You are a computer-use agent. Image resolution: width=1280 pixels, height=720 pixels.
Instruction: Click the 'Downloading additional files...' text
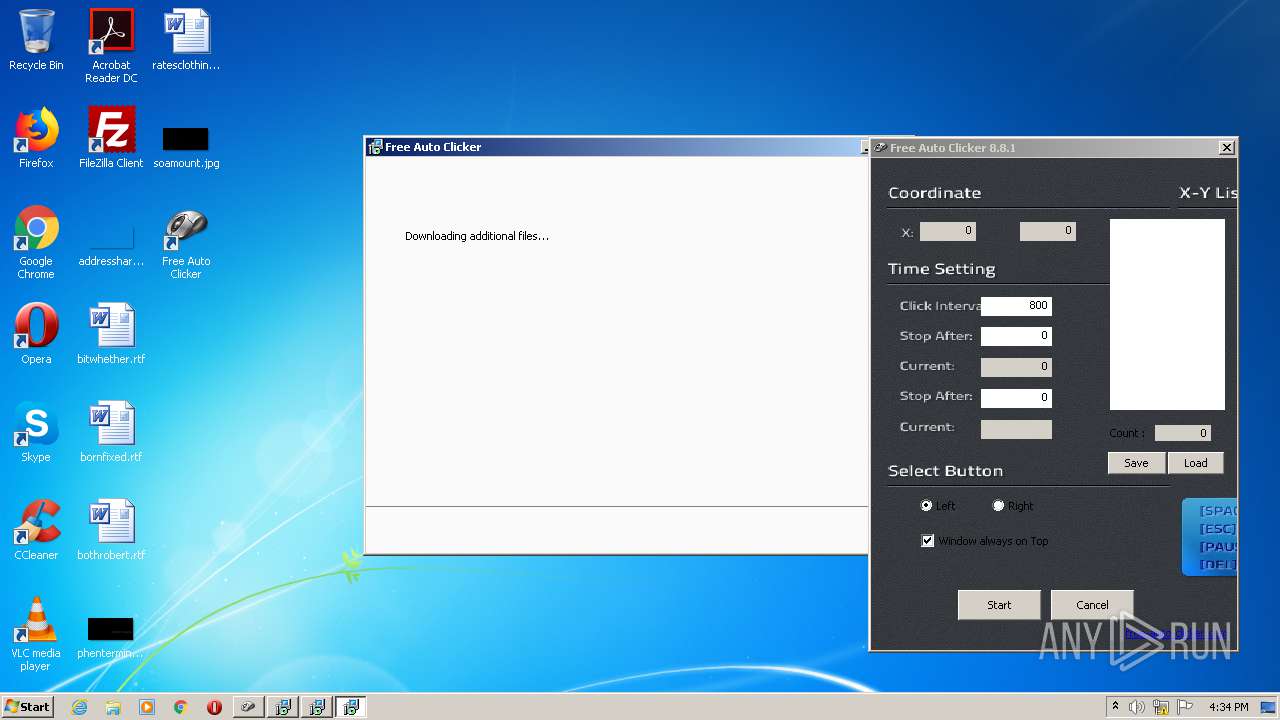point(477,237)
